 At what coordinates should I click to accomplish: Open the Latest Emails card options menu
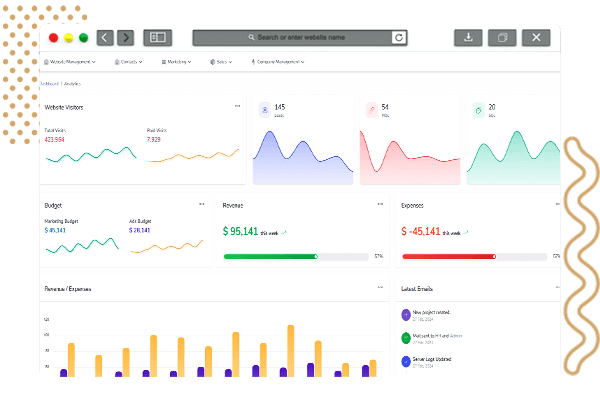tap(558, 287)
